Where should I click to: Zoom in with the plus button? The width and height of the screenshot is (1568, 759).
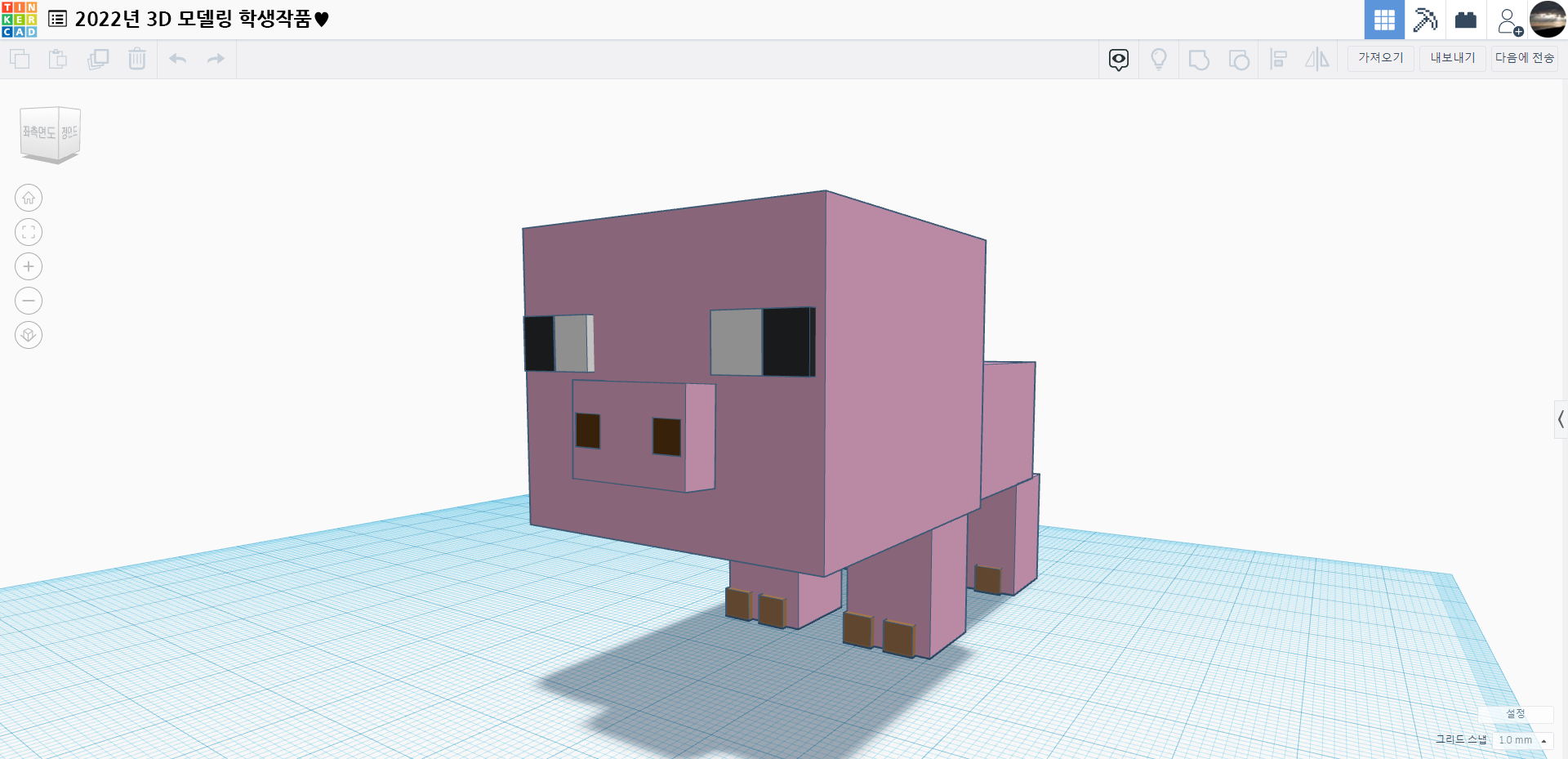click(29, 266)
